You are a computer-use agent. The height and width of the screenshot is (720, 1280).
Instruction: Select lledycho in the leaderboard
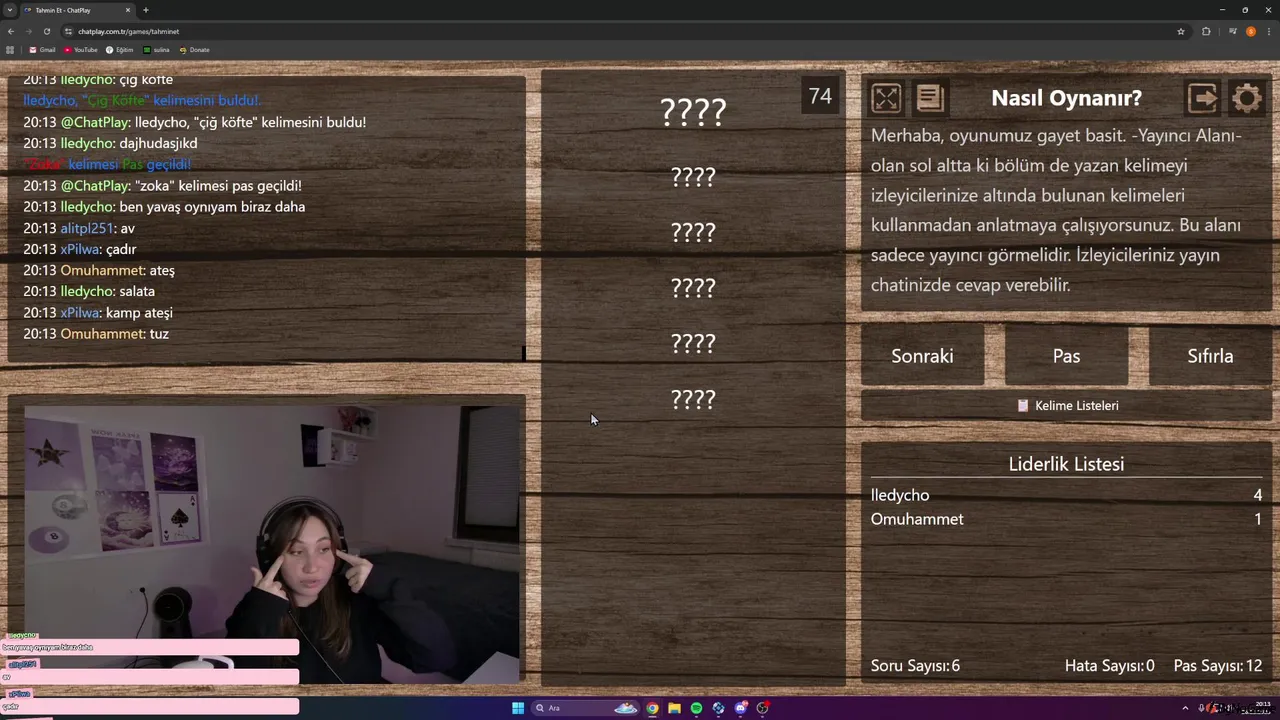coord(900,495)
